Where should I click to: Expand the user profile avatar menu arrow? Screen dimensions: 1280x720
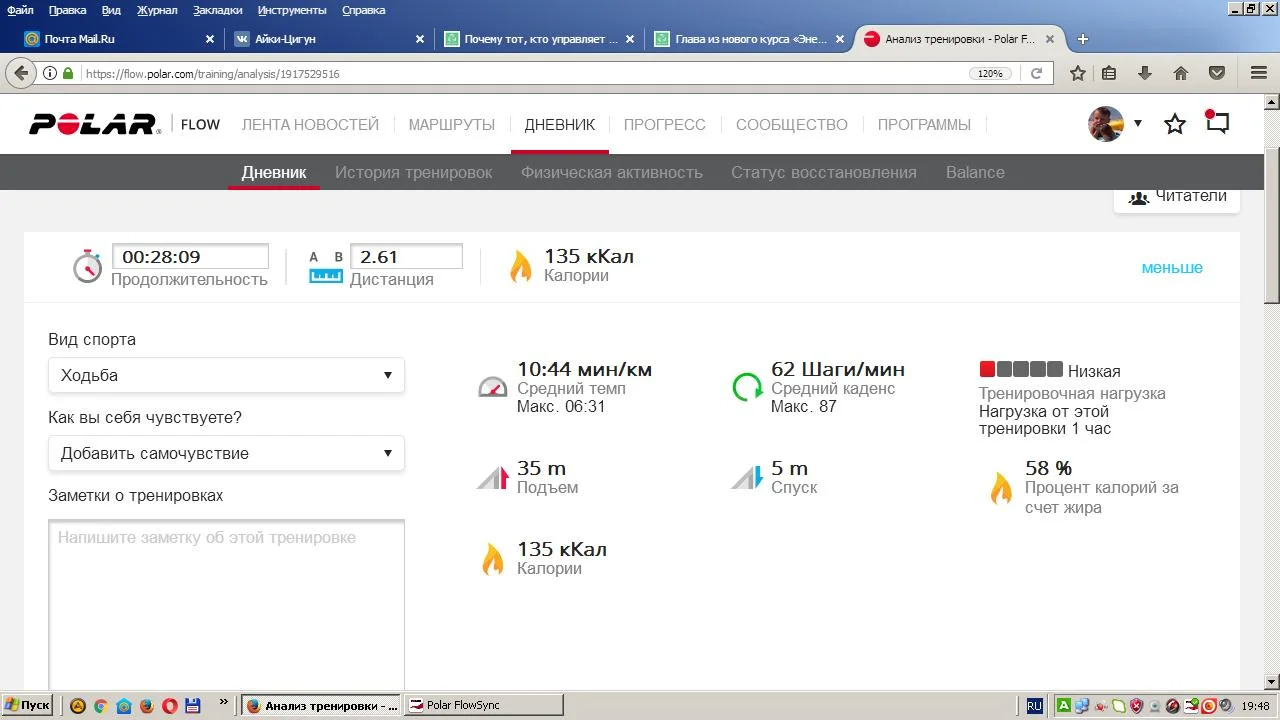pyautogui.click(x=1137, y=124)
